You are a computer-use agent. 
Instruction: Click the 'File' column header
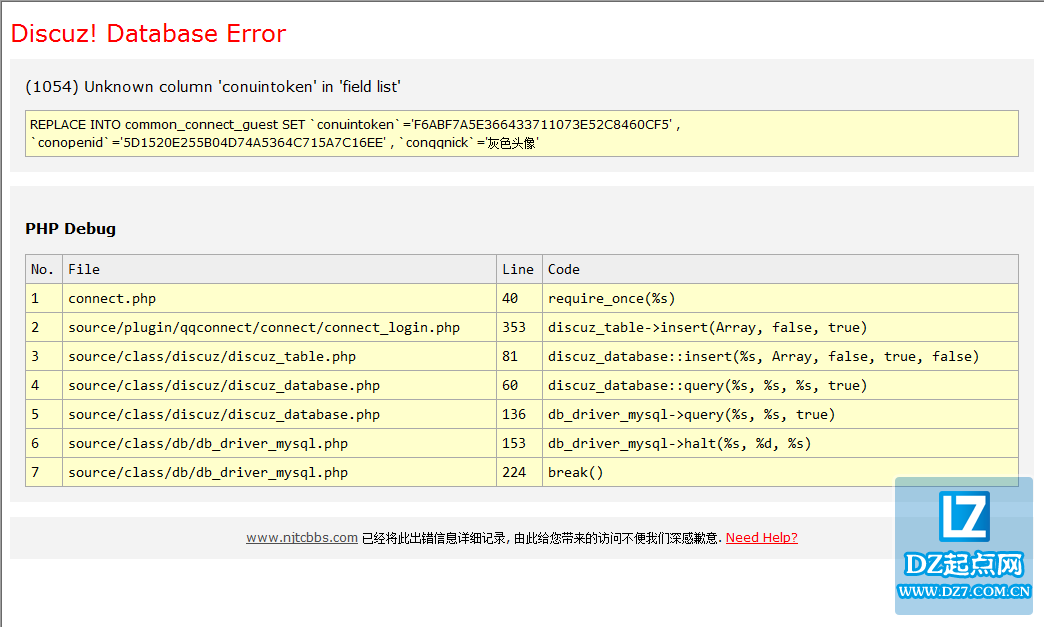[280, 270]
